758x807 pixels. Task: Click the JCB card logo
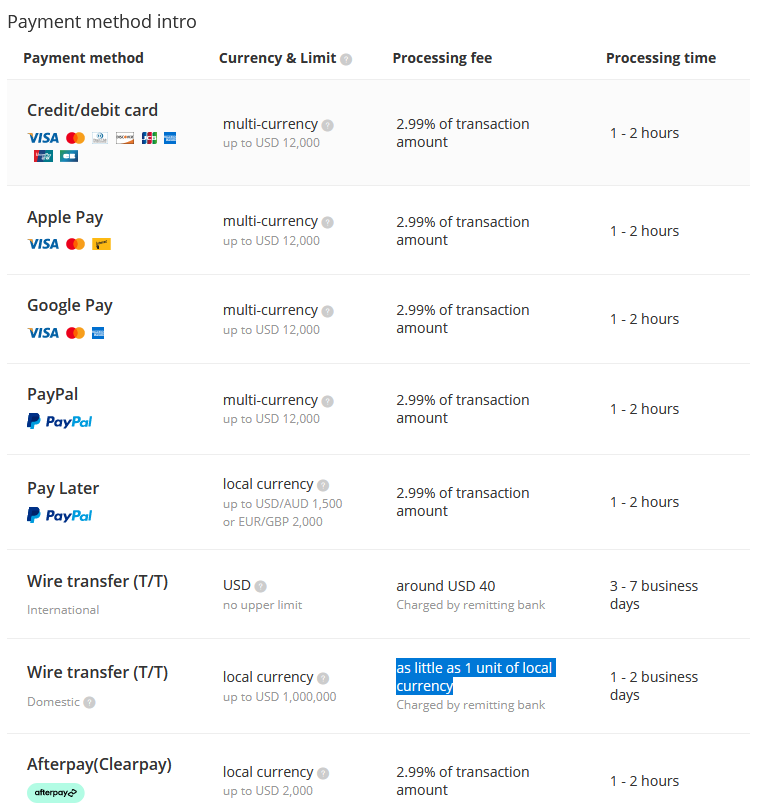[x=149, y=138]
